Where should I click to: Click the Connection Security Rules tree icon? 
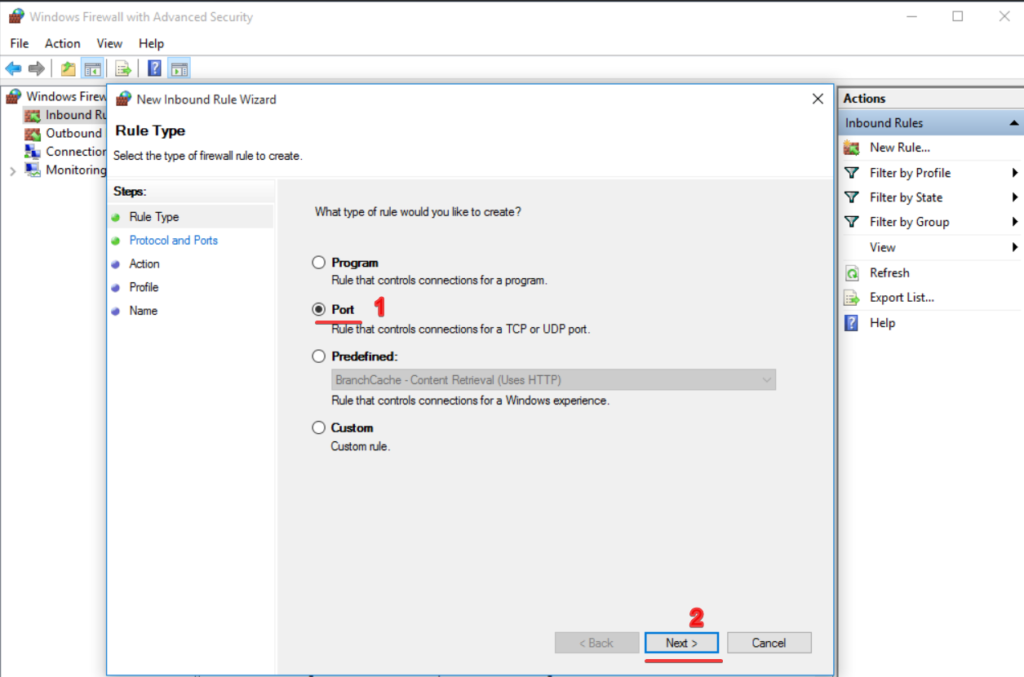tap(32, 151)
